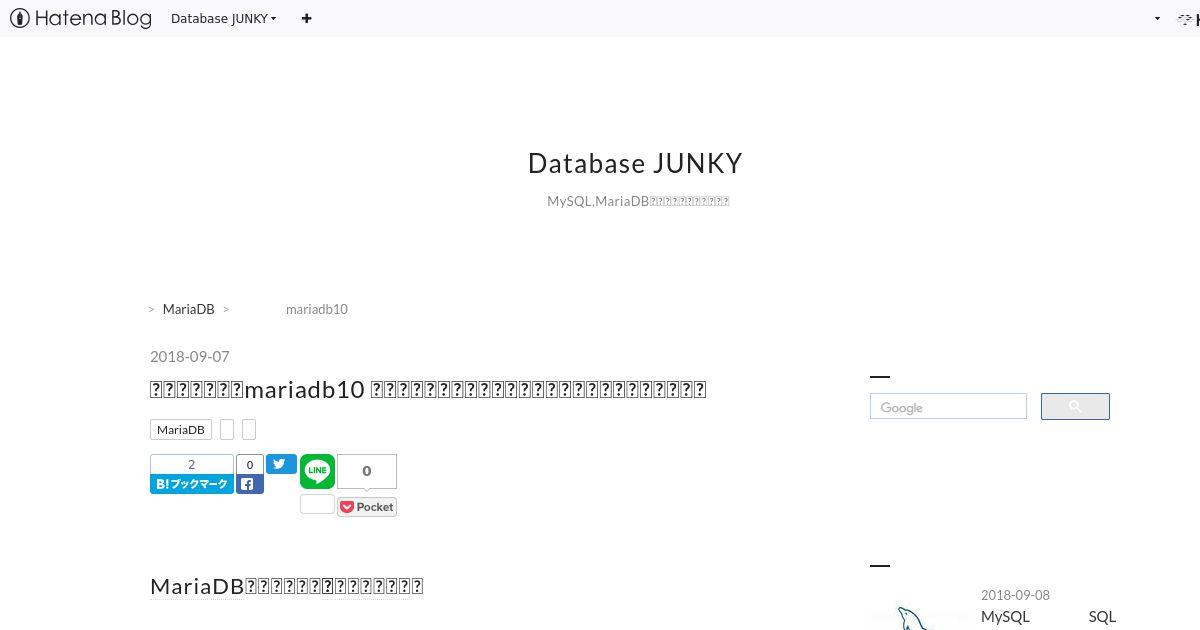Share on Twitter icon
This screenshot has width=1200, height=630.
click(x=281, y=464)
